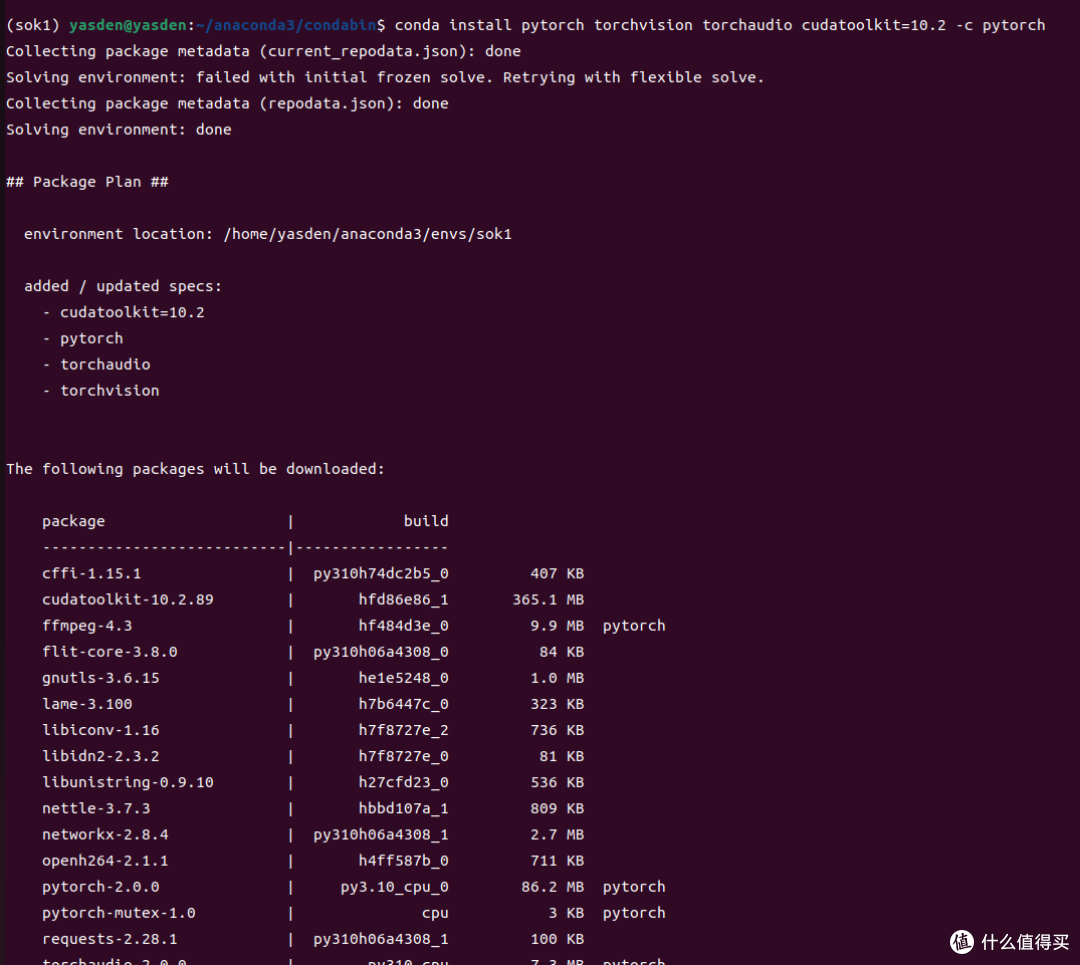Click the (sok1) environment prompt prefix

[32, 25]
